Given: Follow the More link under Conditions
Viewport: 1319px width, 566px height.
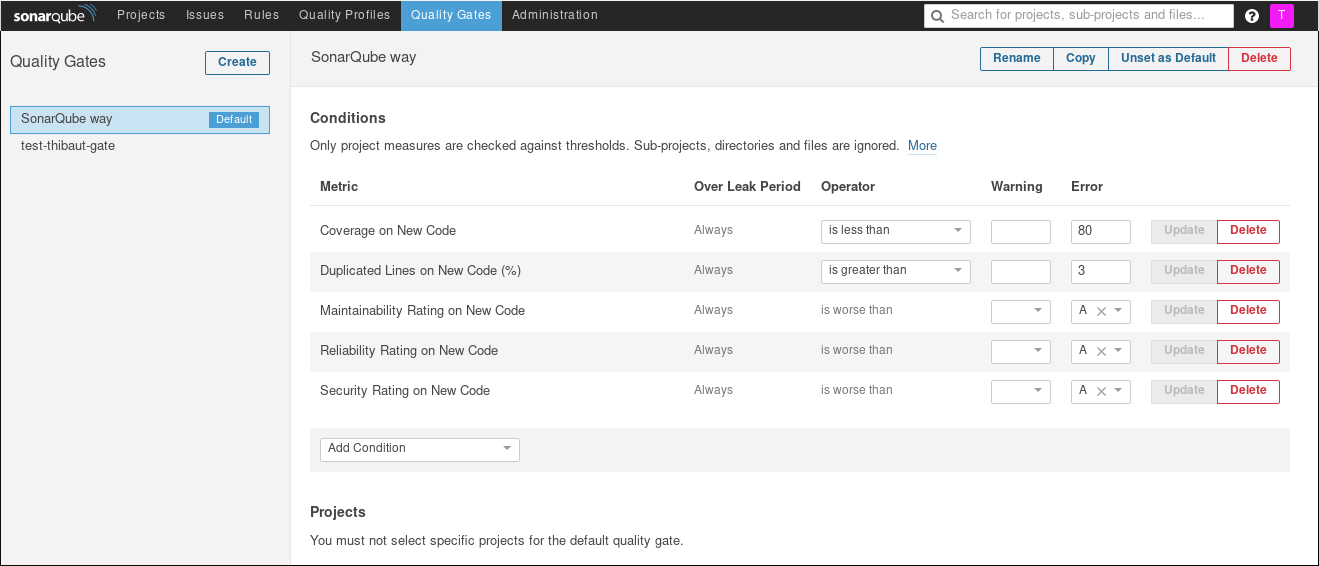Looking at the screenshot, I should pos(922,146).
